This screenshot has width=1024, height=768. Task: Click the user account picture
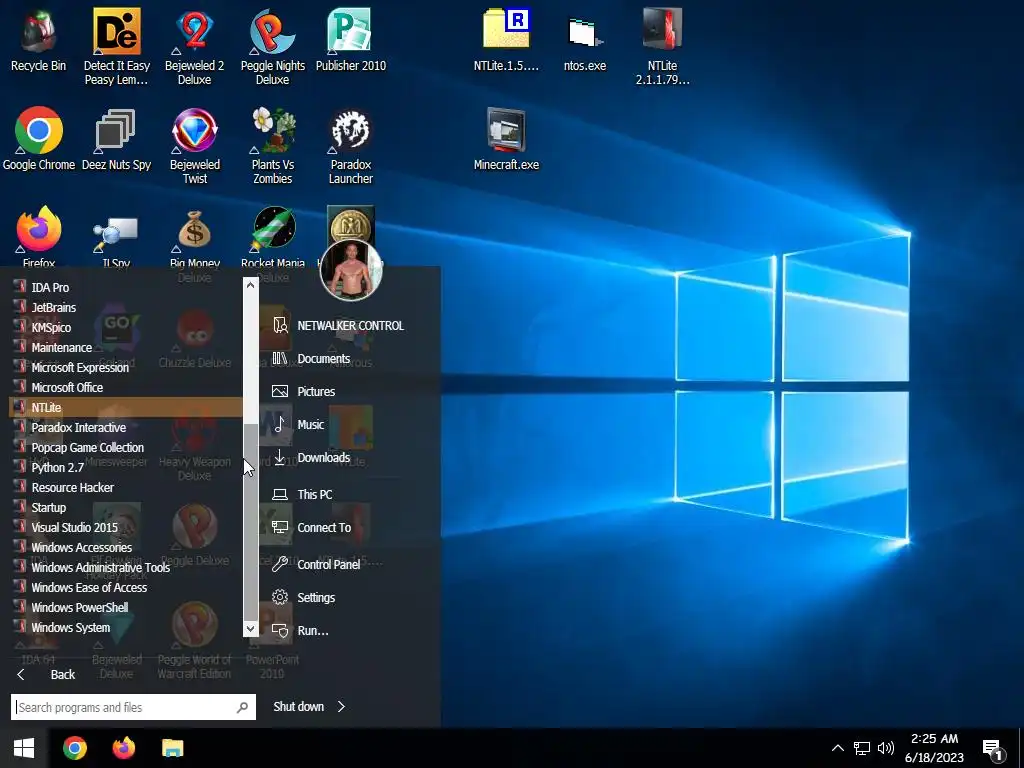pyautogui.click(x=351, y=270)
